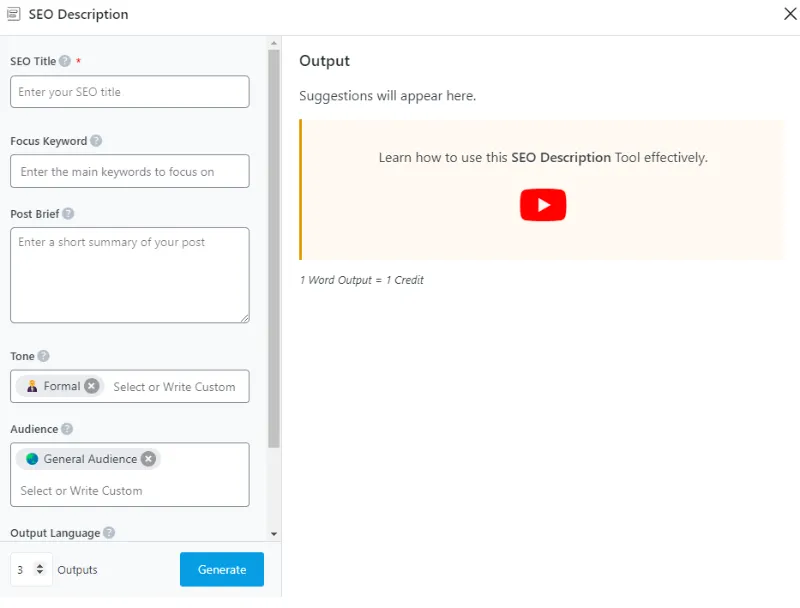
Task: Click the scroll up arrow in form panel
Action: tap(274, 43)
